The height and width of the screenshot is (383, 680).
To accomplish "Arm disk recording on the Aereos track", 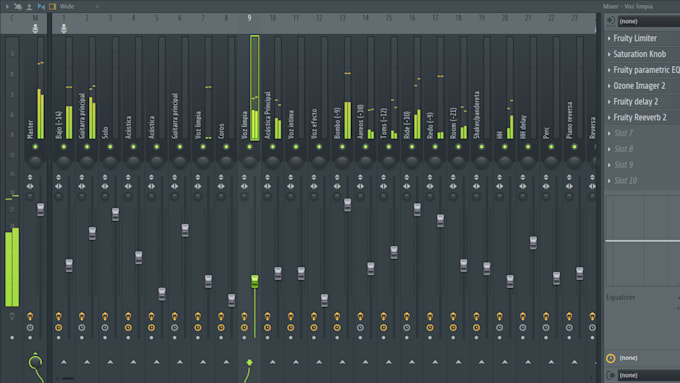I will tap(360, 338).
